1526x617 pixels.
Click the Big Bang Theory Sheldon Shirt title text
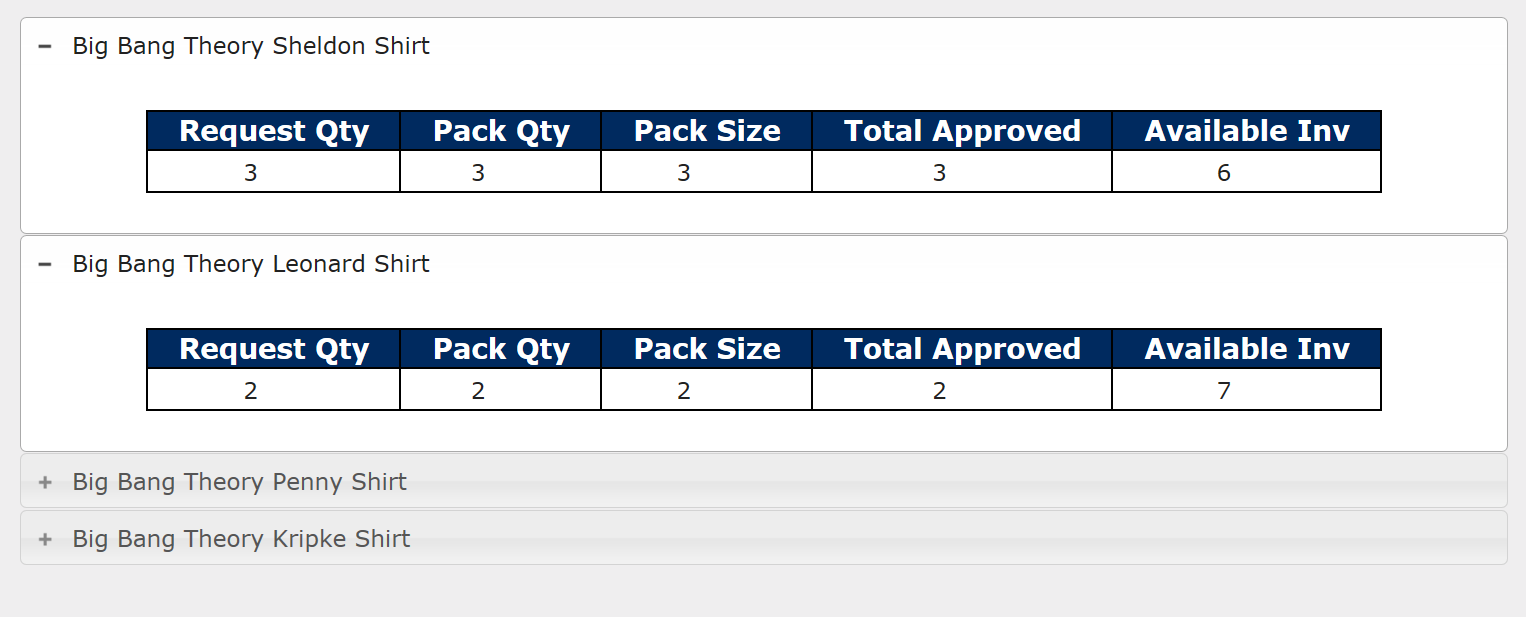point(249,45)
